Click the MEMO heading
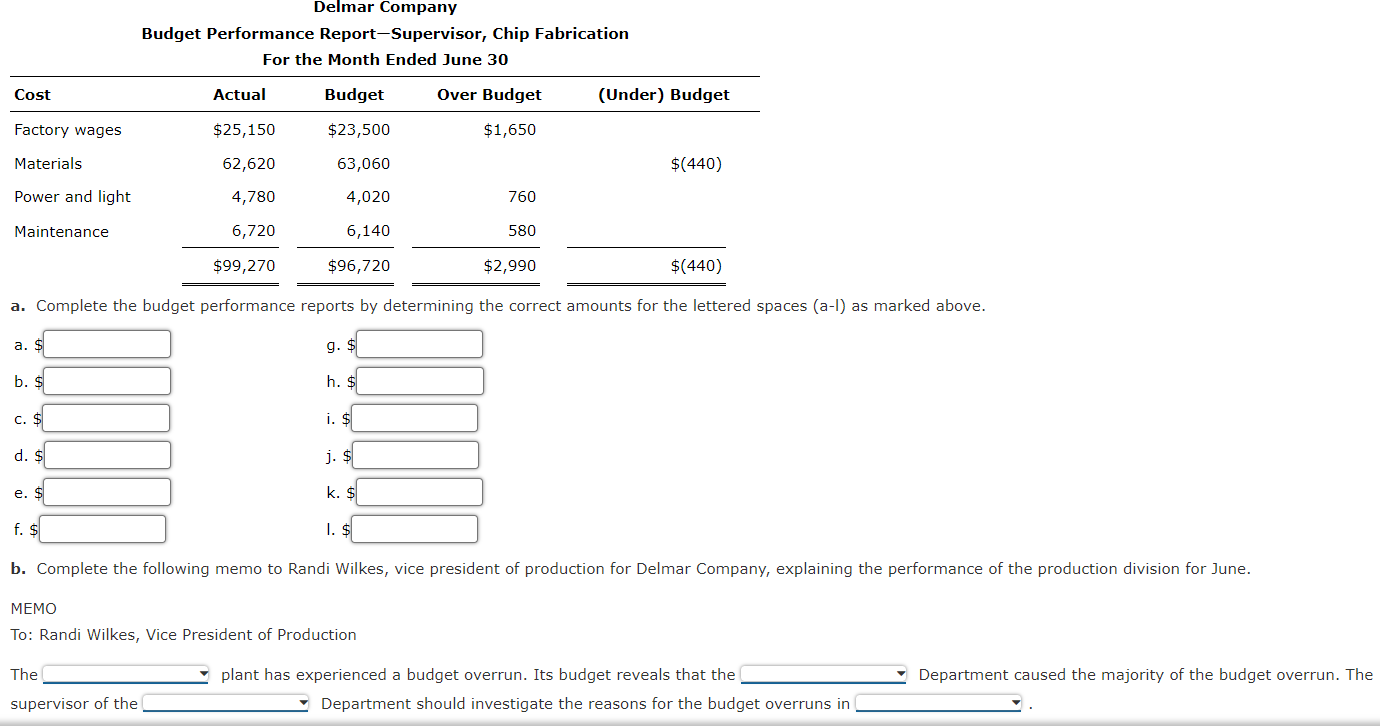 34,609
